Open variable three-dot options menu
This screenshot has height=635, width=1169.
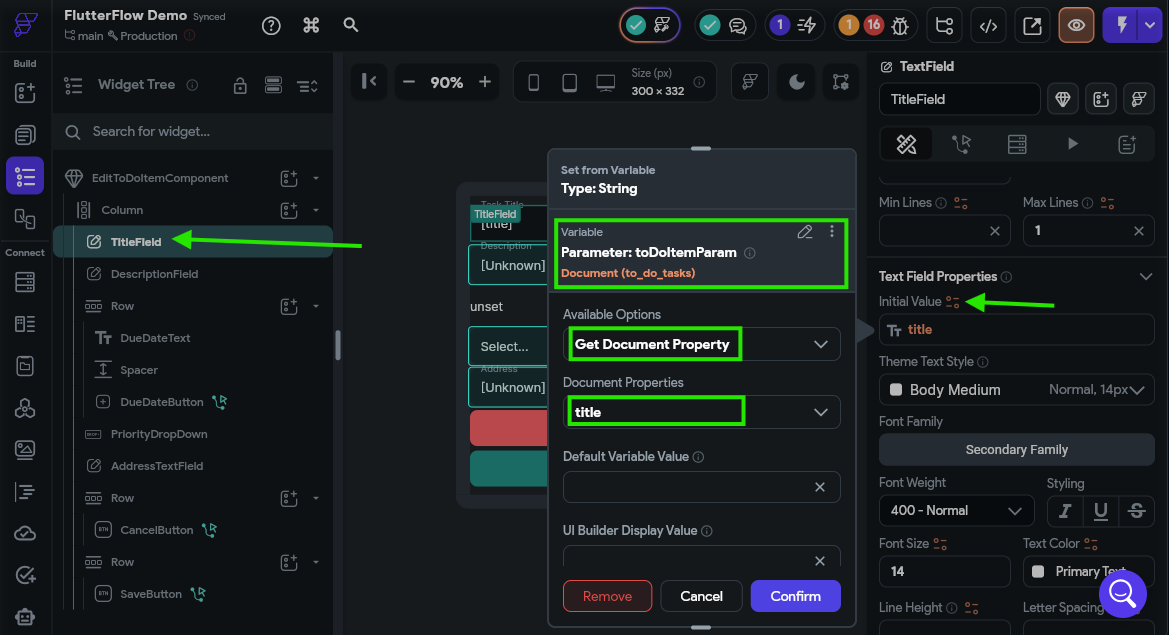point(832,232)
